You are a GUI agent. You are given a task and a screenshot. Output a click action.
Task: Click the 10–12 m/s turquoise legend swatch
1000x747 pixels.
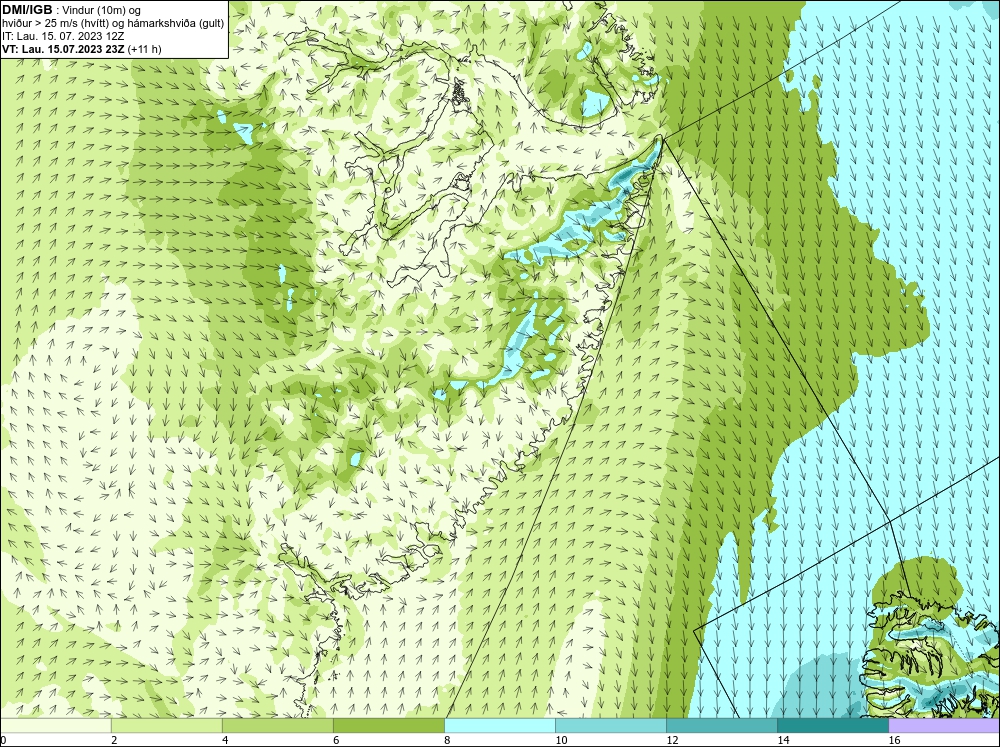[x=610, y=725]
